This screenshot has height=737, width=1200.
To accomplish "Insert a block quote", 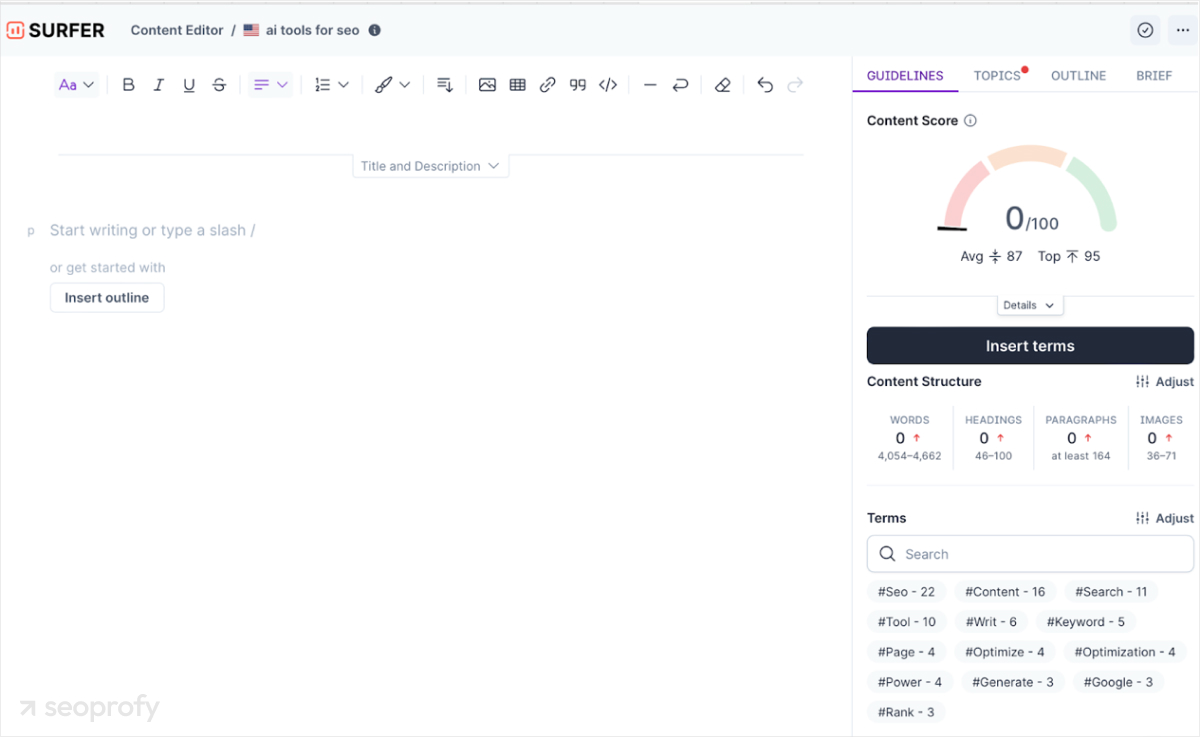I will click(577, 85).
